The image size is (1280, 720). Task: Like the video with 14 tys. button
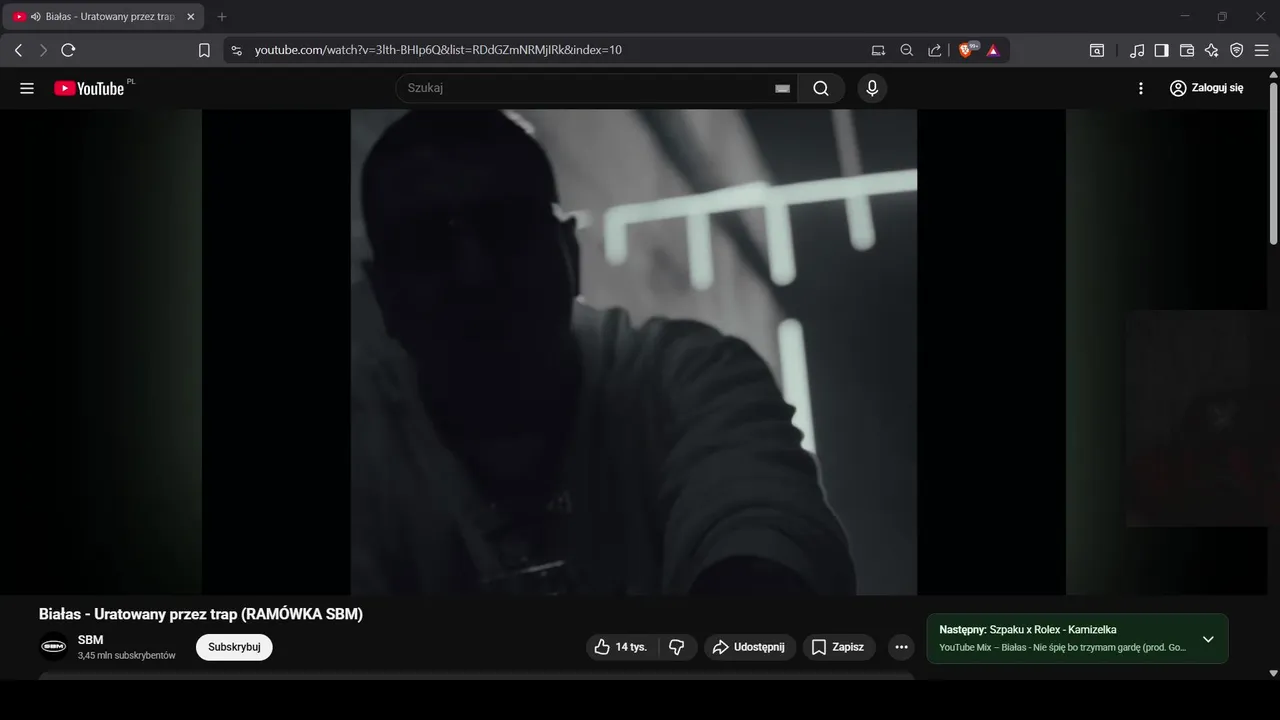[621, 647]
